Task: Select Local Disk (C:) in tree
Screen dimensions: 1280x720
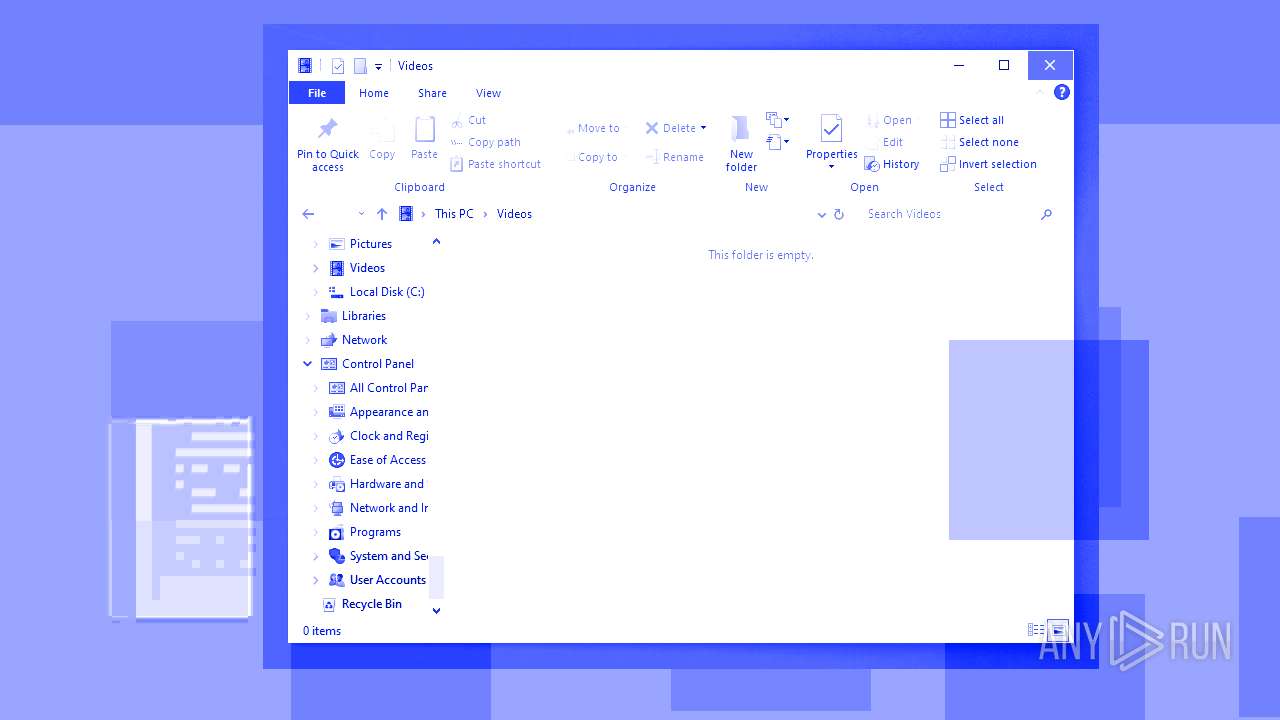Action: click(x=387, y=292)
